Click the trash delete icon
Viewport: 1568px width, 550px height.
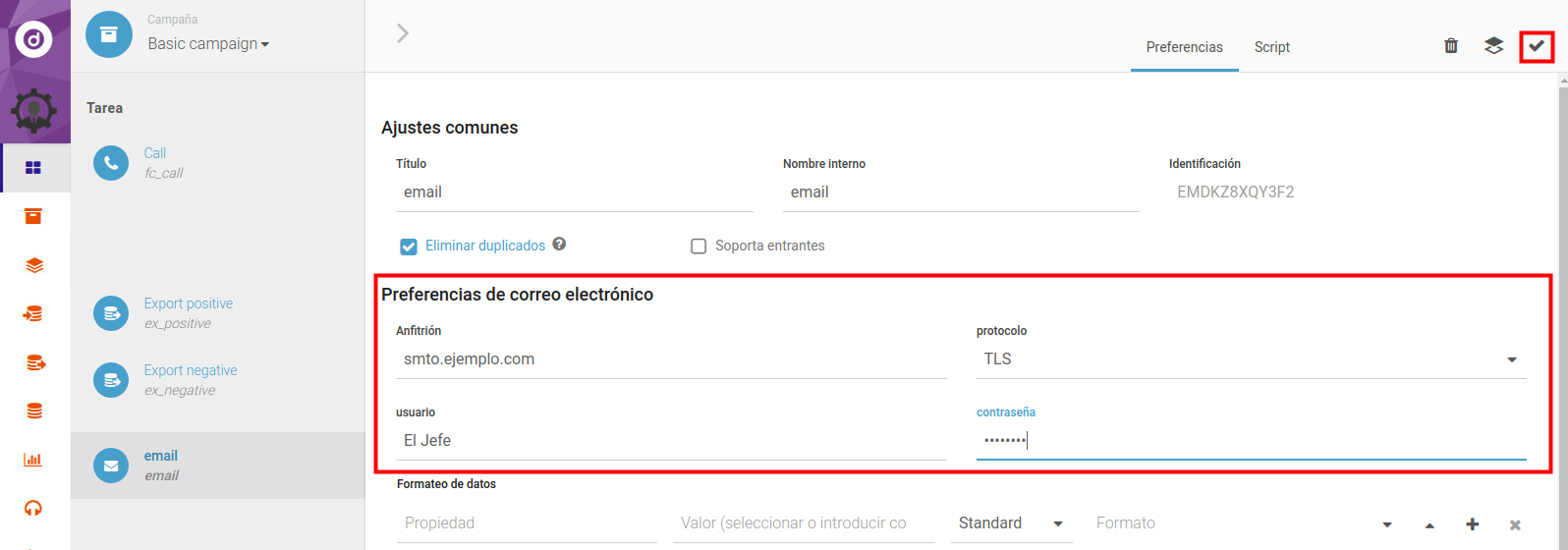[x=1450, y=46]
